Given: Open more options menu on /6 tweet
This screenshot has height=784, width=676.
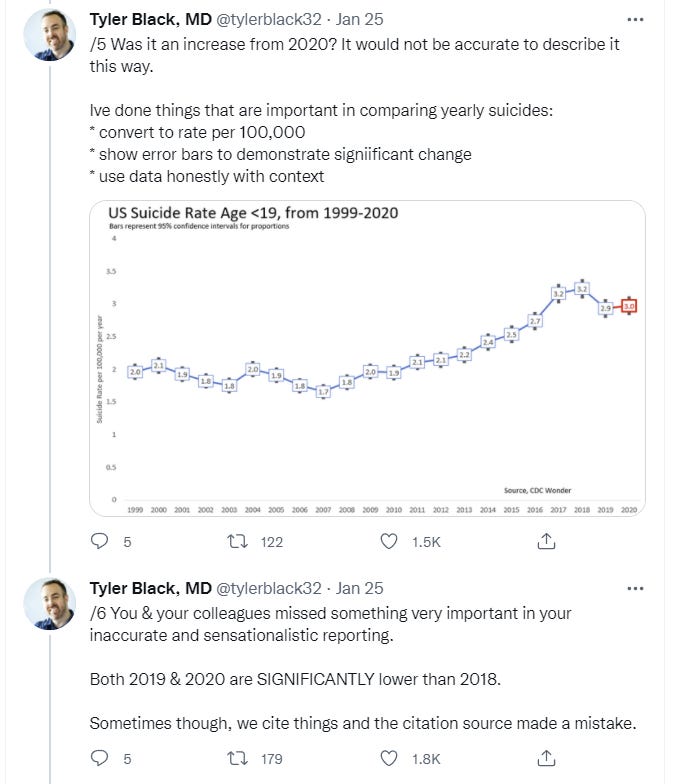Looking at the screenshot, I should 634,588.
